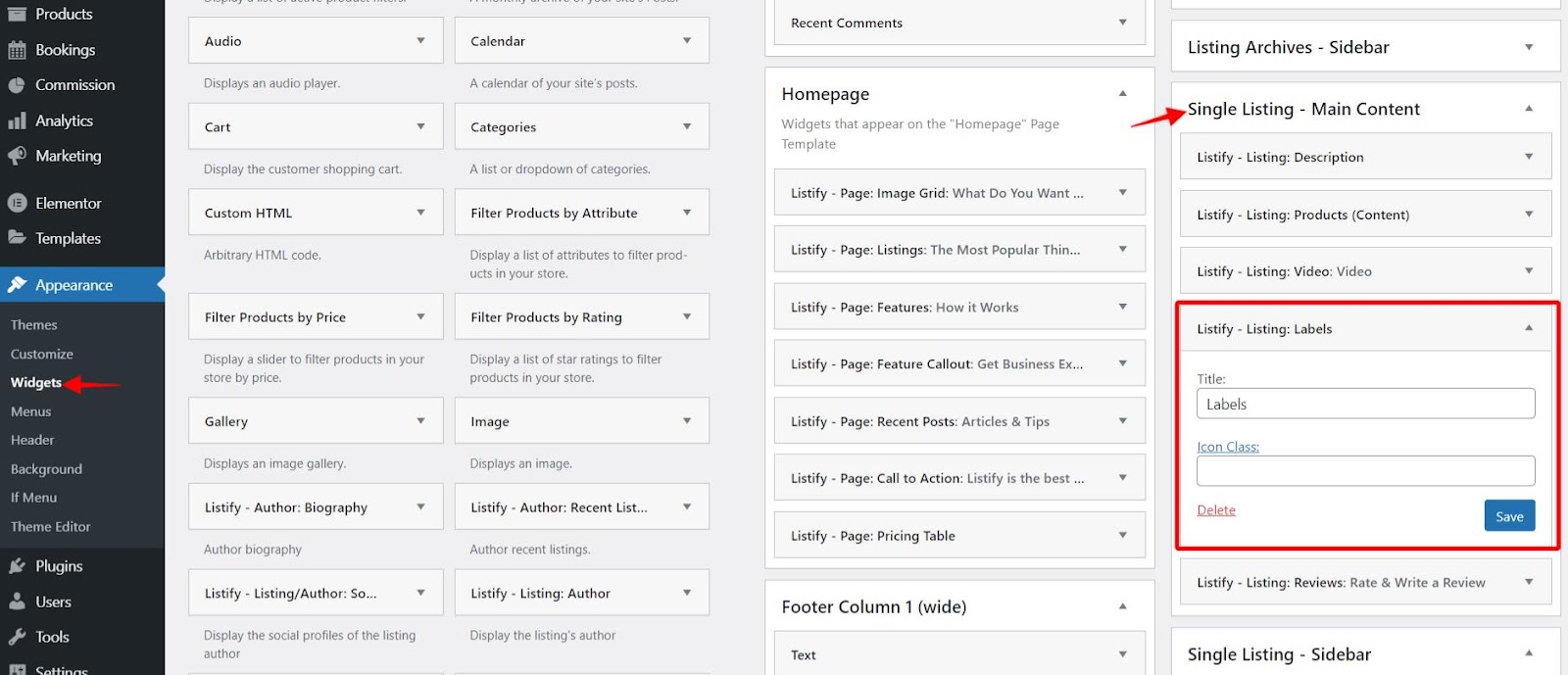Image resolution: width=1568 pixels, height=675 pixels.
Task: Expand Page: Pricing Table widget arrow
Action: 1123,535
